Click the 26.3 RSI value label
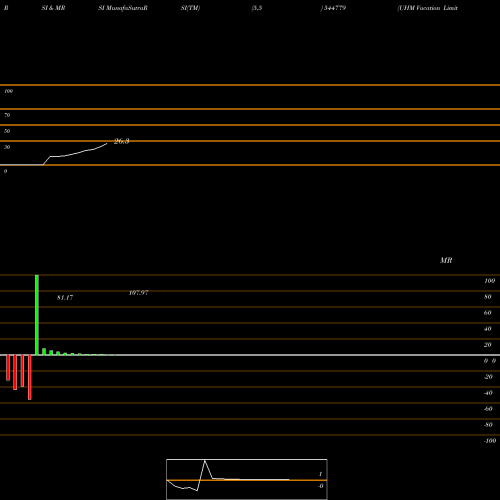This screenshot has height=500, width=500. (x=122, y=141)
